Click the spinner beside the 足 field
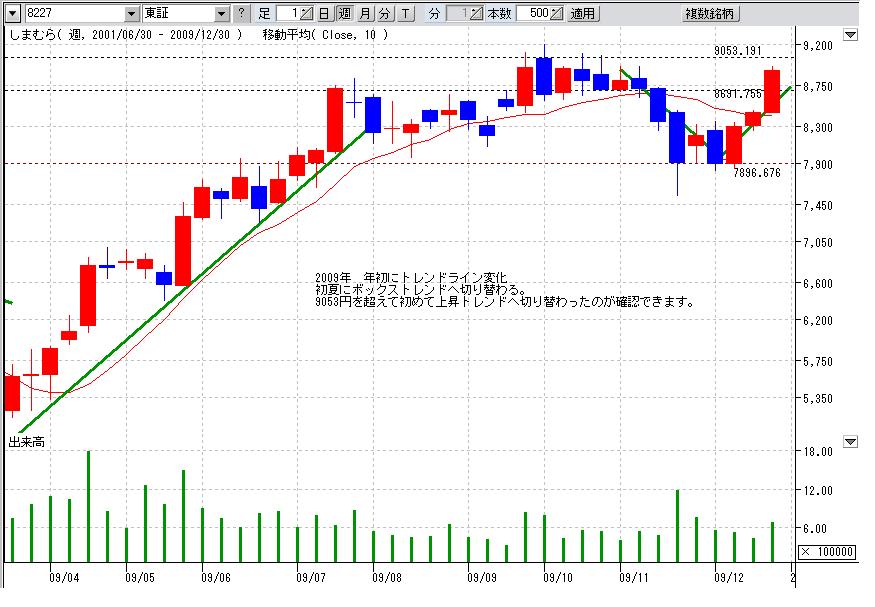875x607 pixels. (307, 13)
